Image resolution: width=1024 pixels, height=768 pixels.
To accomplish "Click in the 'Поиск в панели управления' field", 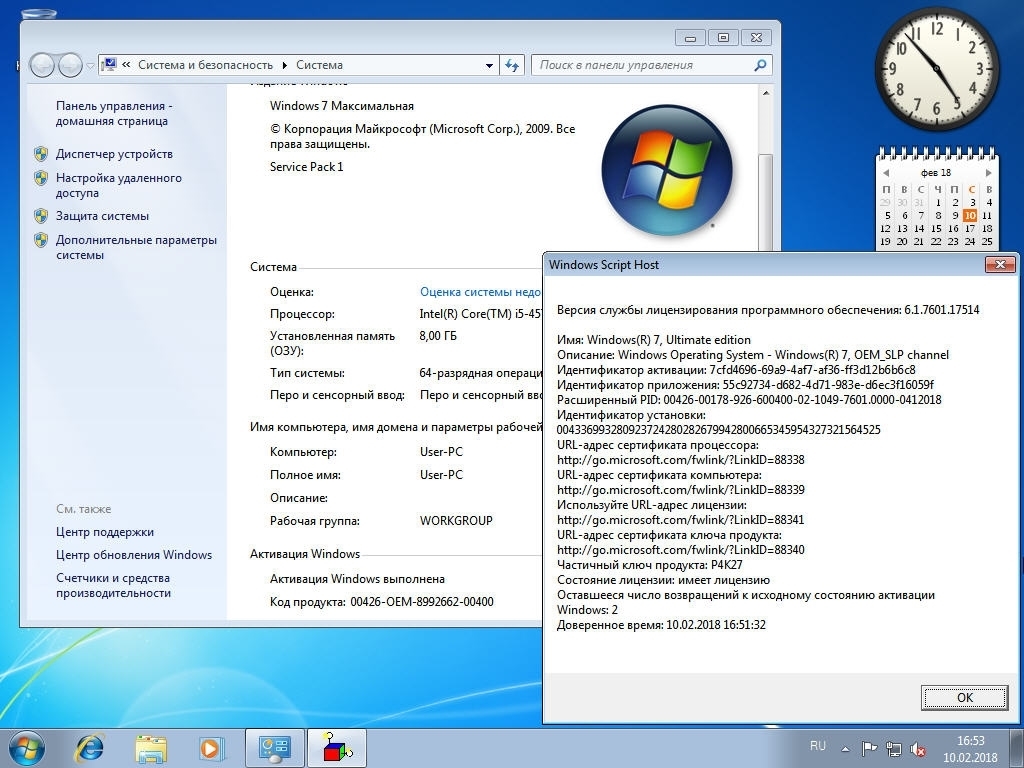I will [640, 65].
